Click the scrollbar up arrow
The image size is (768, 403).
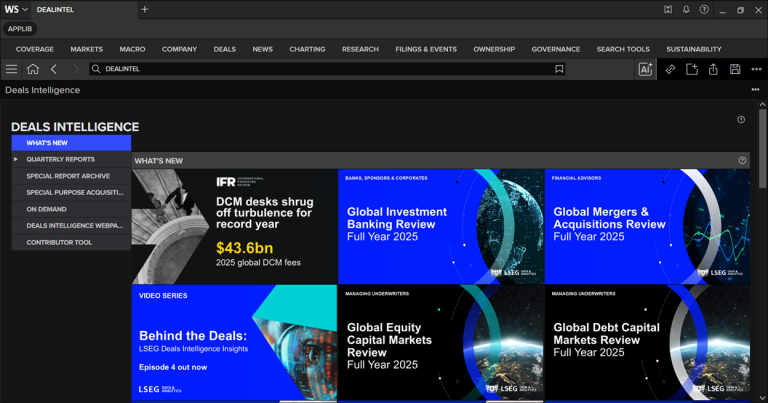pyautogui.click(x=762, y=104)
